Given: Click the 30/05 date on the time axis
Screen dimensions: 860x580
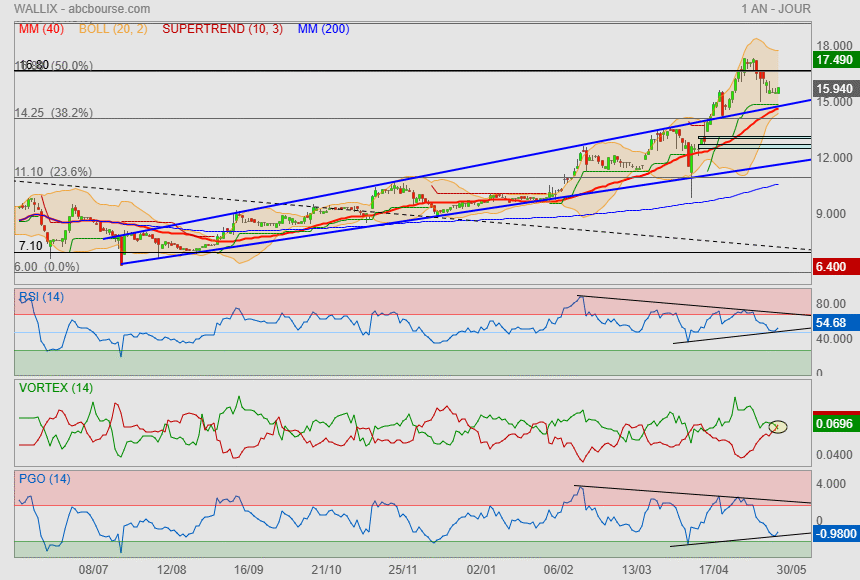Looking at the screenshot, I should [x=791, y=570].
